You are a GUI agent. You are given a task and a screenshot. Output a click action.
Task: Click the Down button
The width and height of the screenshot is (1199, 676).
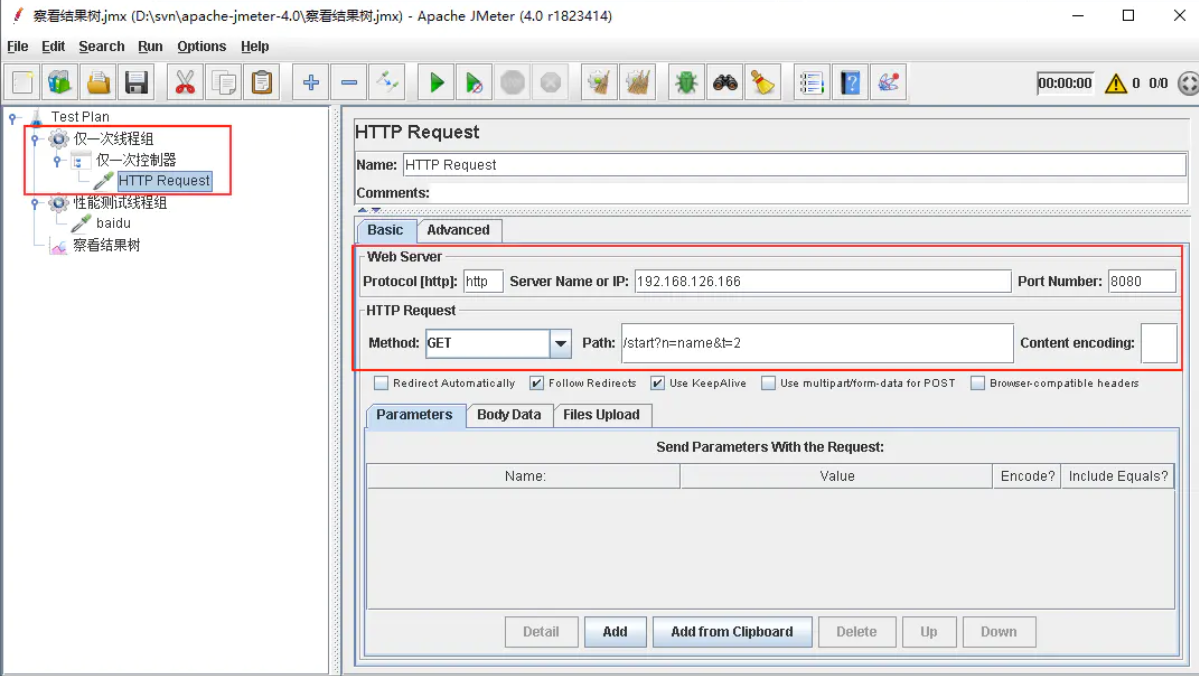pyautogui.click(x=999, y=632)
